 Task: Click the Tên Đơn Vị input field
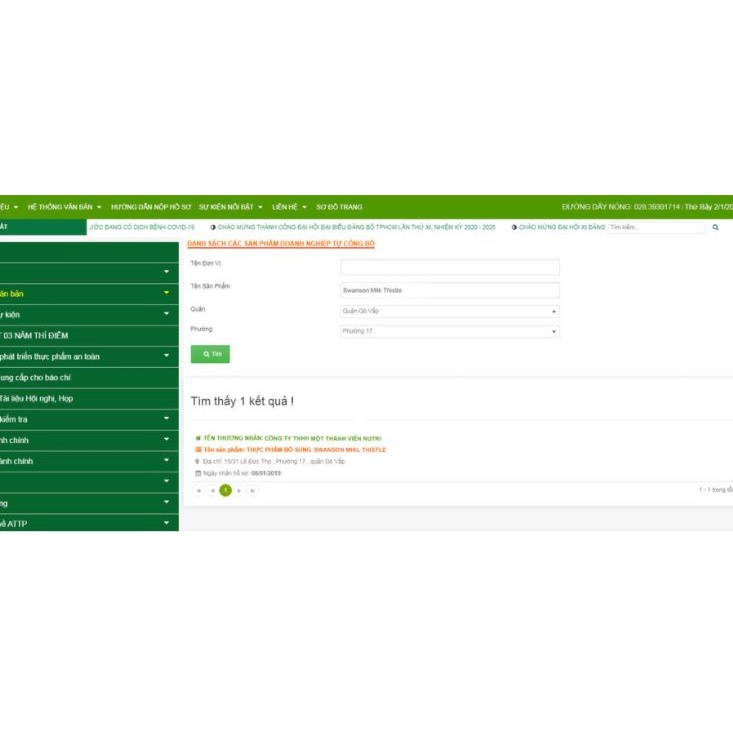click(x=449, y=267)
